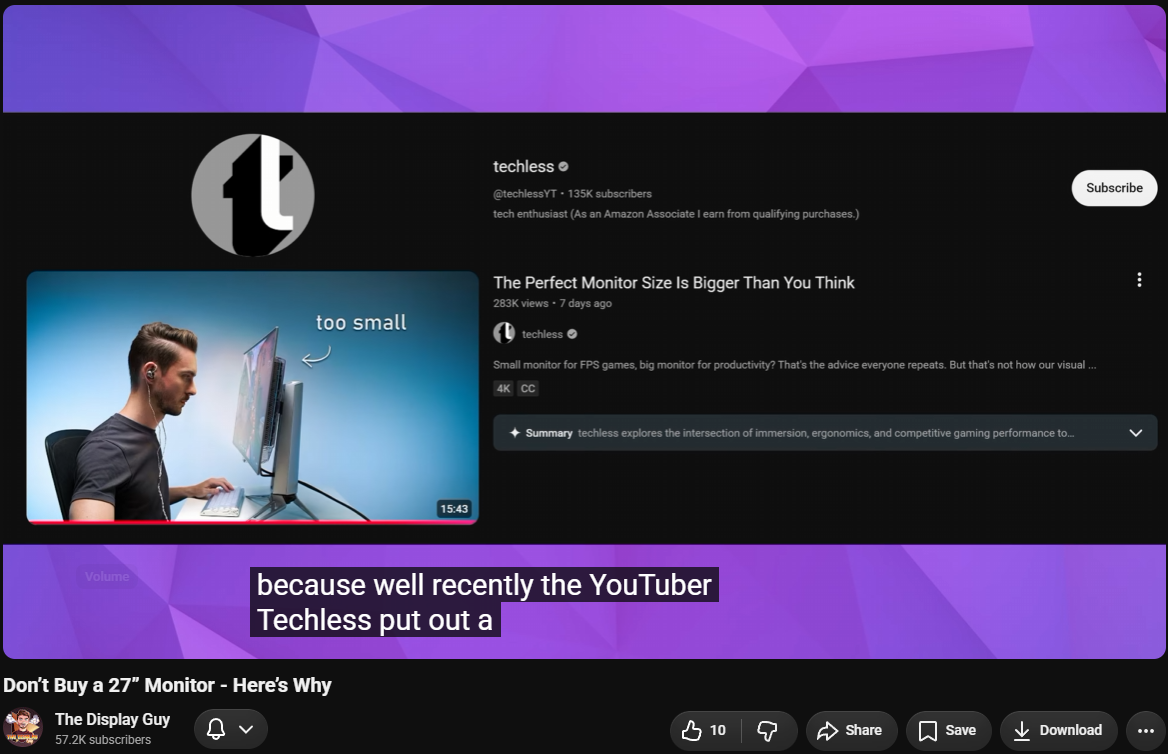Screen dimensions: 1168x754
Task: Open the video thumbnail labeled too small
Action: (x=253, y=397)
